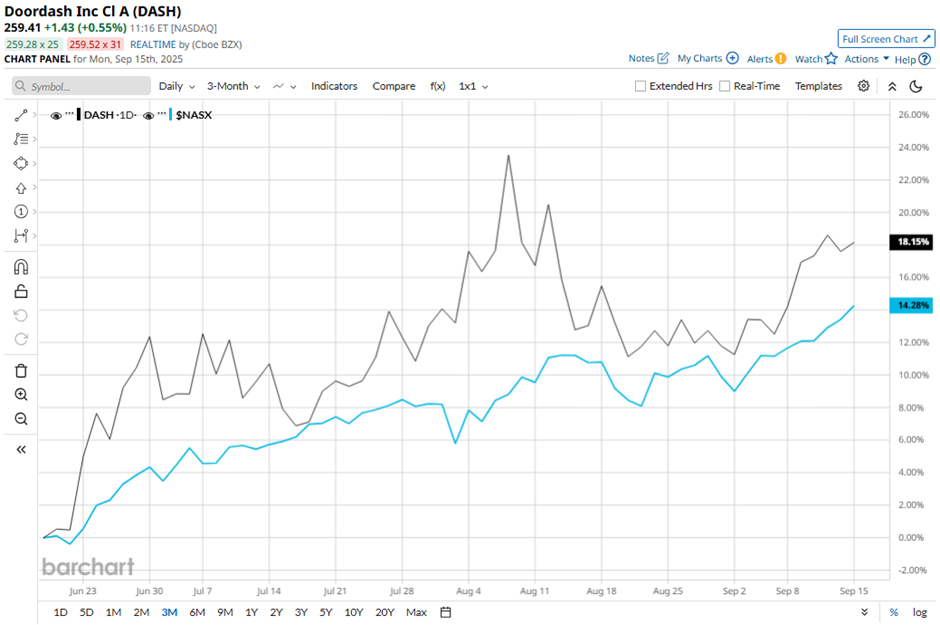Viewport: 940px width, 625px height.
Task: Toggle $NASX series visibility eye icon
Action: 149,116
